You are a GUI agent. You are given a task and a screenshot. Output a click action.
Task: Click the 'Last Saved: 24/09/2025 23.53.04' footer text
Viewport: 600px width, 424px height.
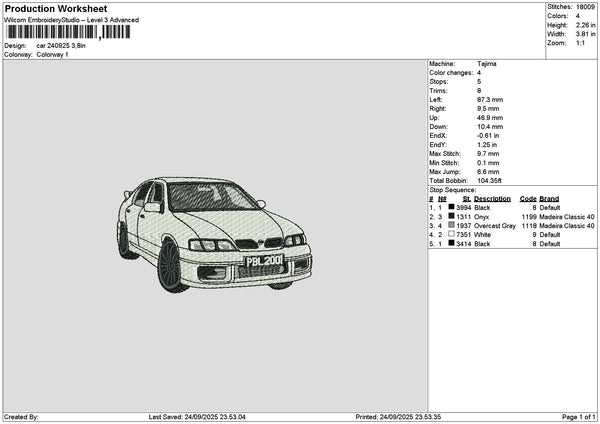(x=197, y=417)
